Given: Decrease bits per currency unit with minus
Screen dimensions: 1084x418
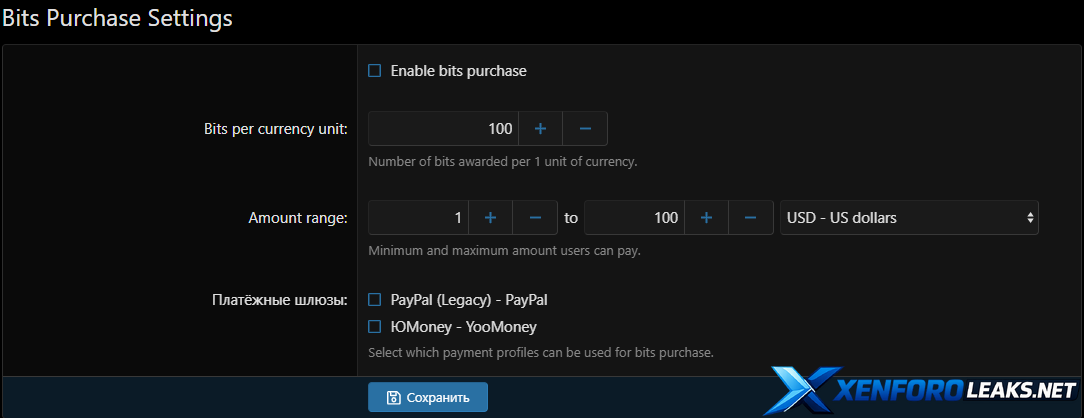Looking at the screenshot, I should (x=585, y=129).
